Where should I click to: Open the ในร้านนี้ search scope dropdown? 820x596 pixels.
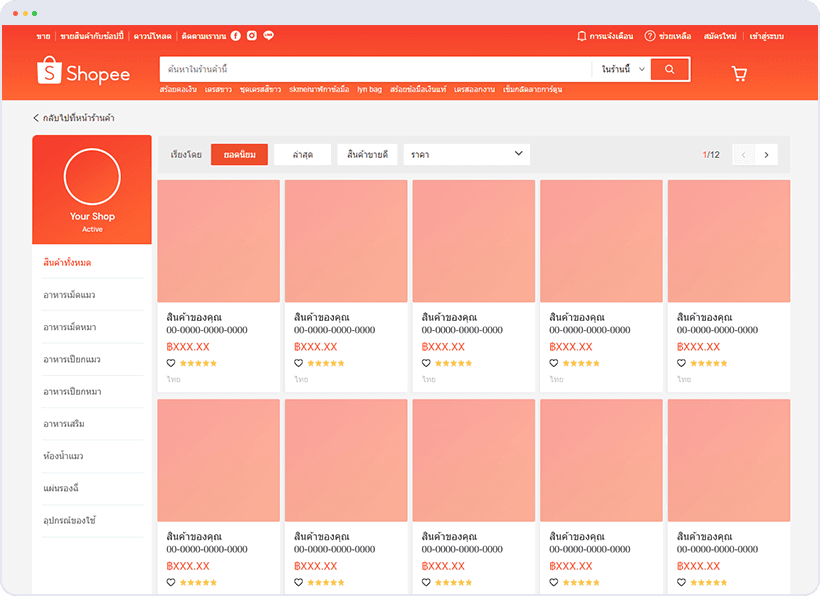[621, 70]
